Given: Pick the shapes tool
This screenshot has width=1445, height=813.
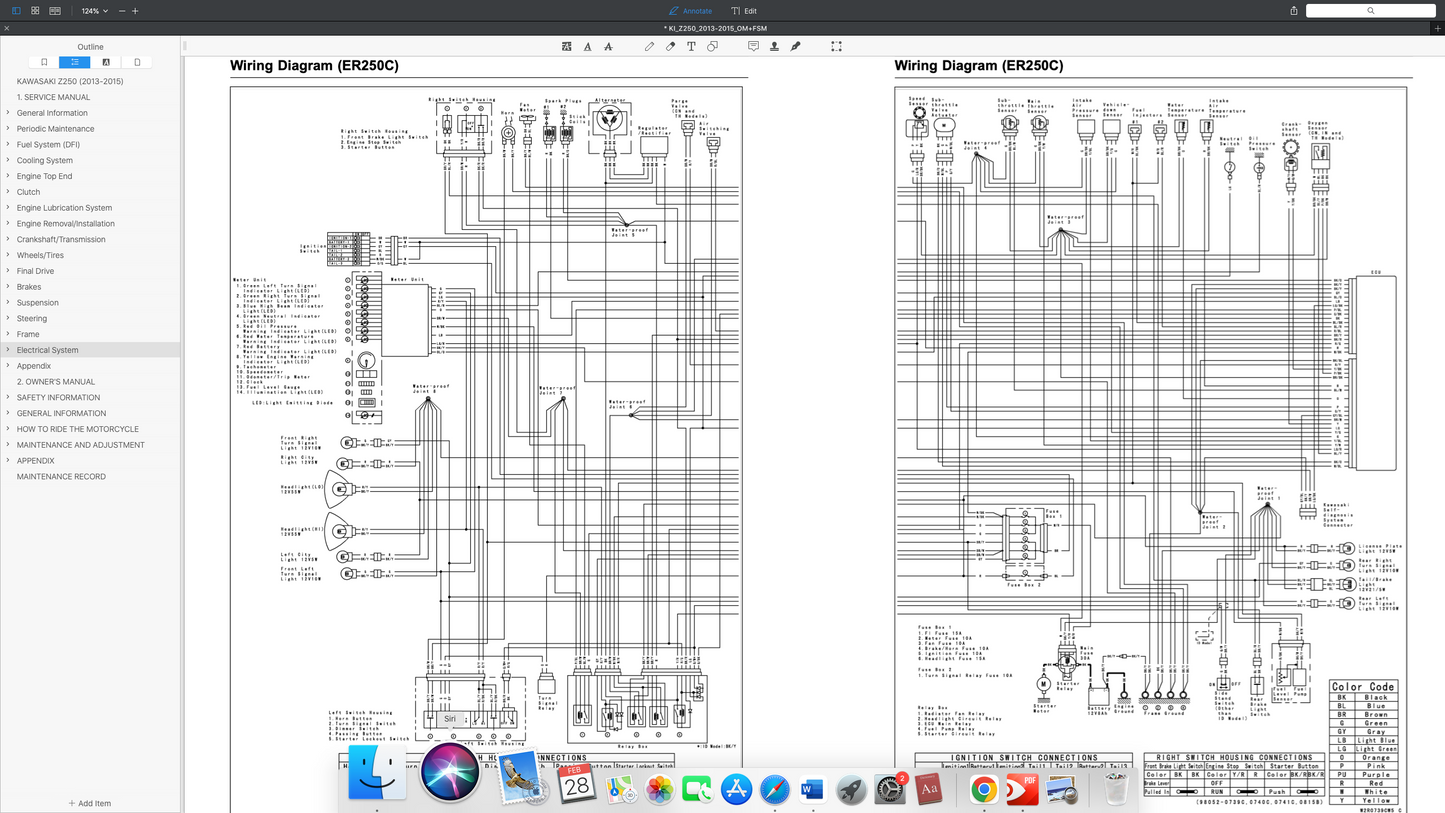Looking at the screenshot, I should 712,46.
